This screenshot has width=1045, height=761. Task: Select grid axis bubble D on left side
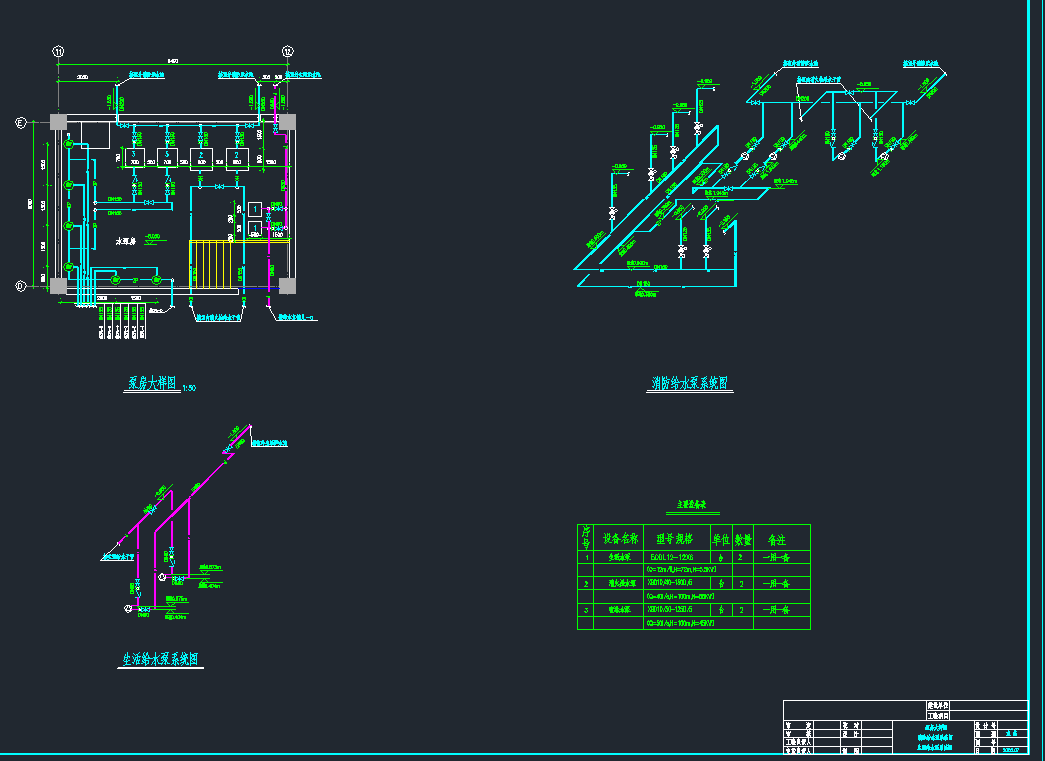tap(19, 286)
